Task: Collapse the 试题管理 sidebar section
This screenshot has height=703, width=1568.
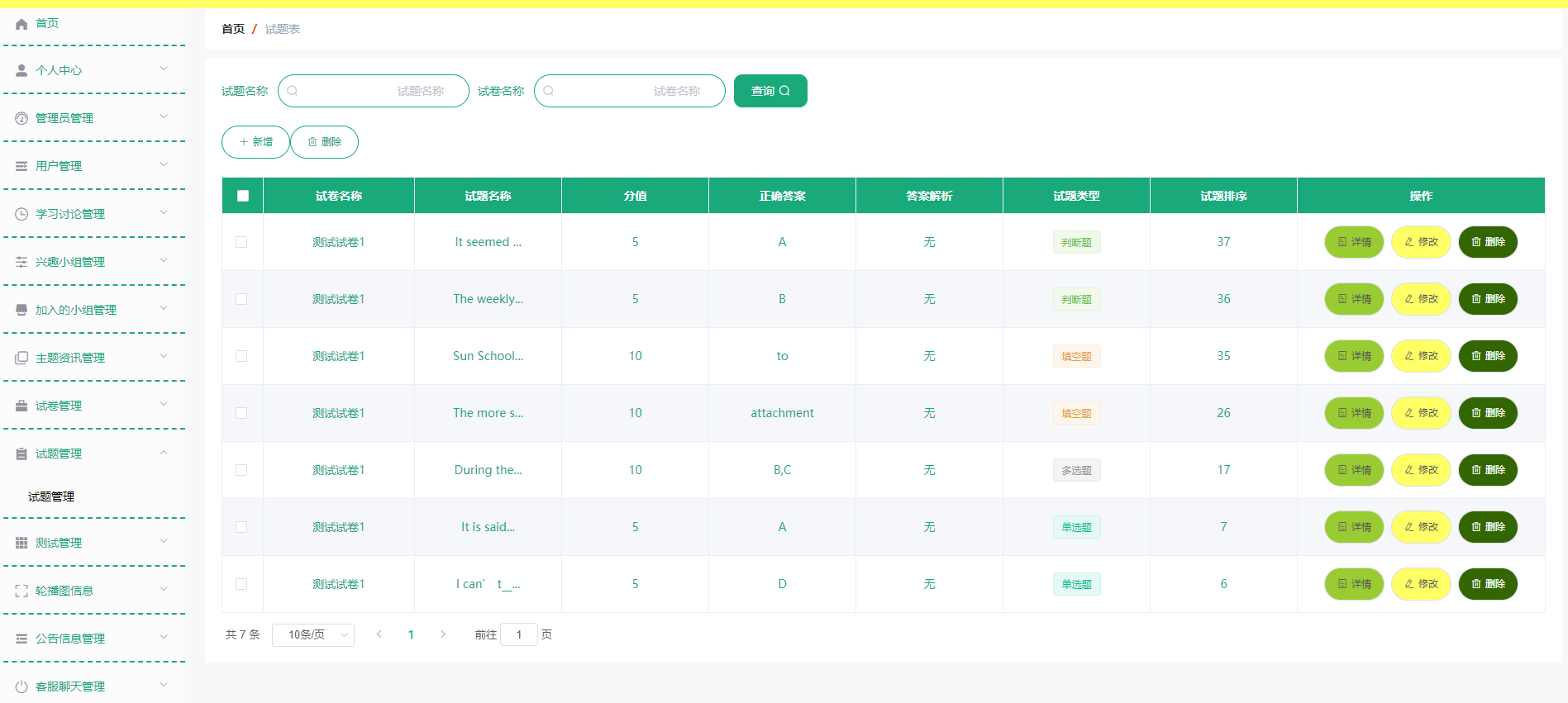Action: (x=93, y=454)
